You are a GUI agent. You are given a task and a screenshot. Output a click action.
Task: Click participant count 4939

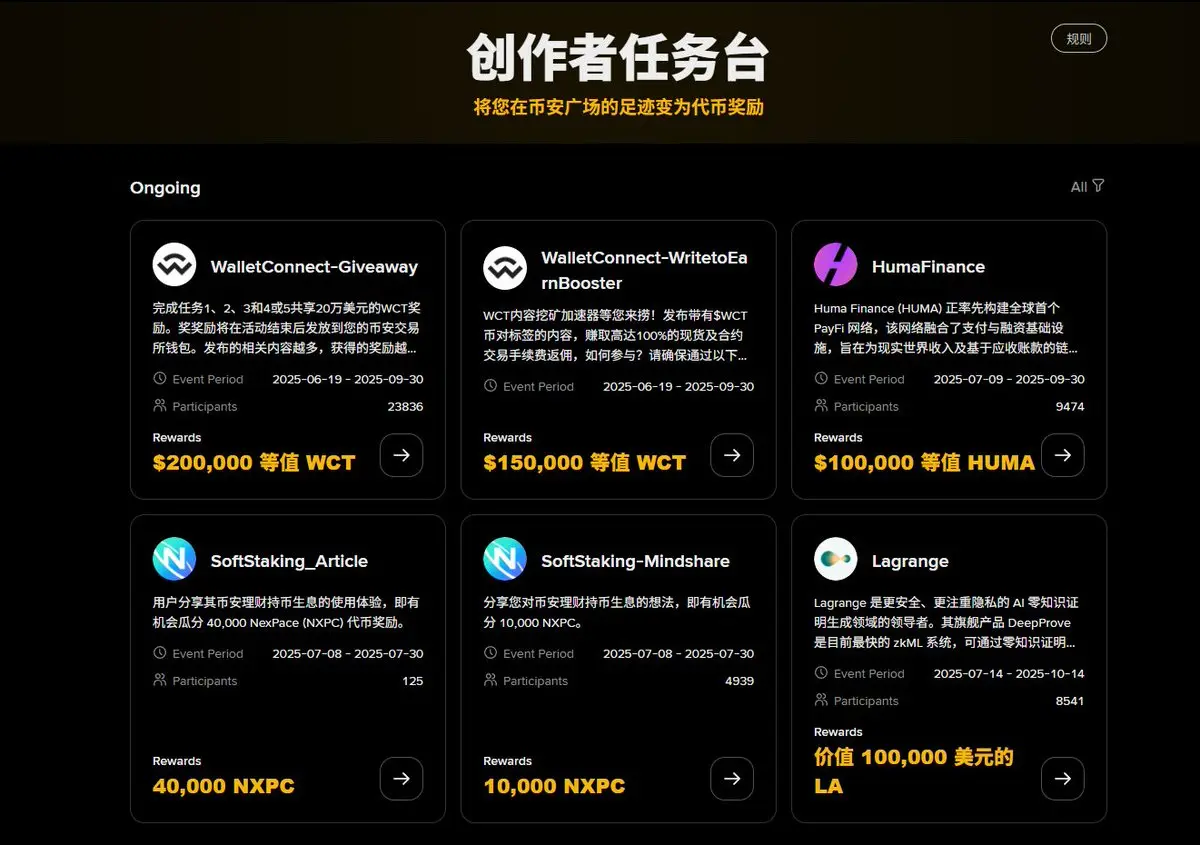point(739,681)
